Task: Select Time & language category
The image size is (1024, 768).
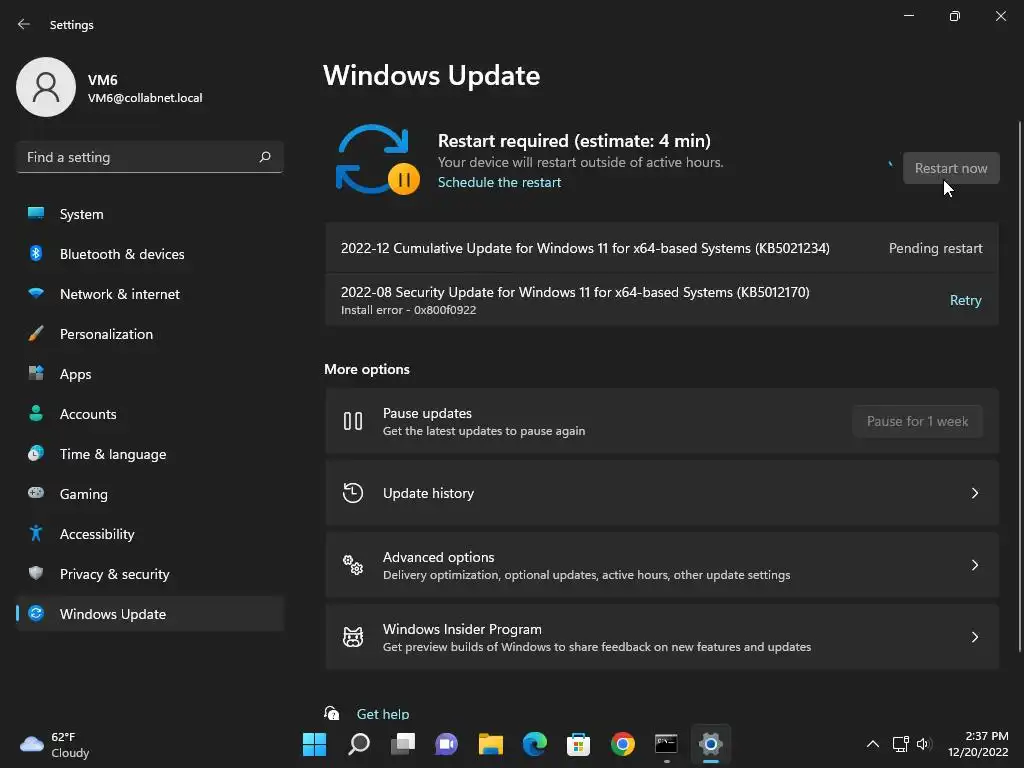Action: point(150,454)
